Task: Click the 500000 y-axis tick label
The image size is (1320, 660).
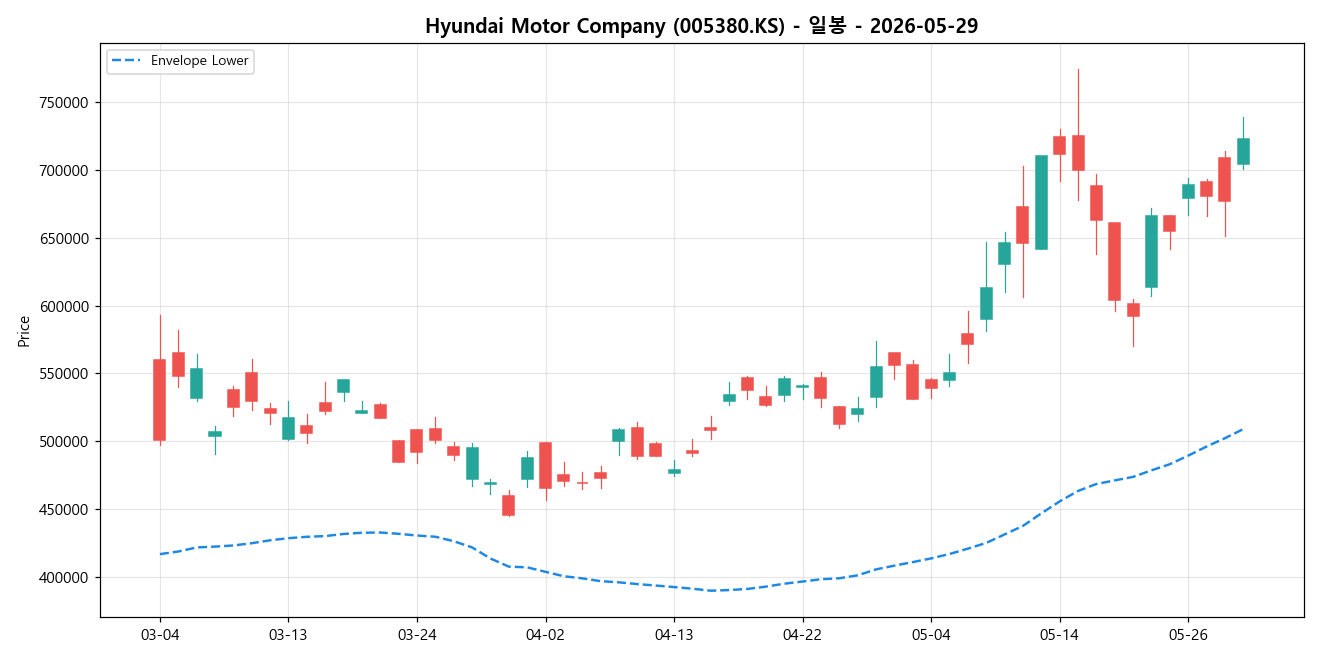Action: (x=65, y=442)
